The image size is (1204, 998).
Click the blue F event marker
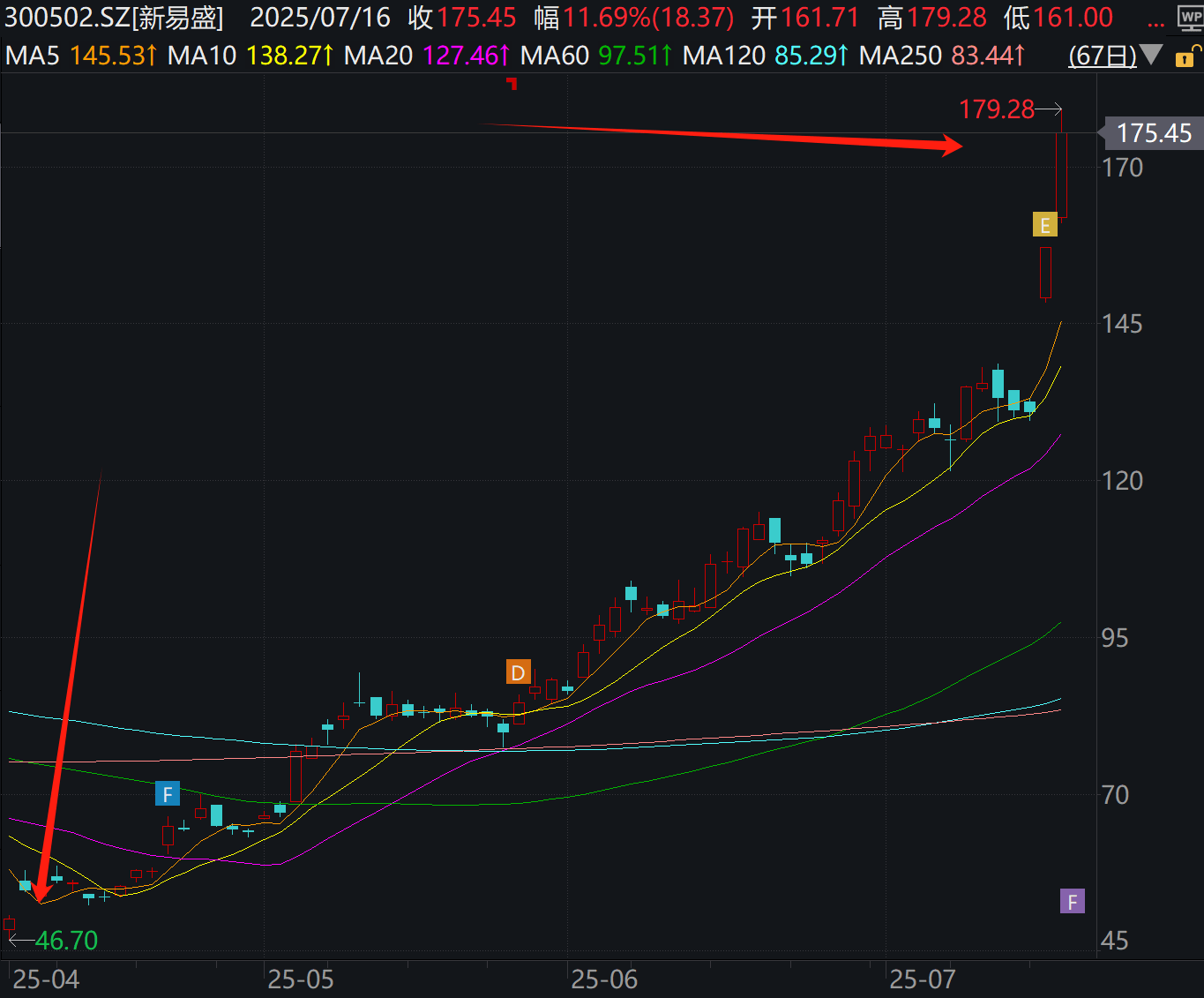pos(168,794)
